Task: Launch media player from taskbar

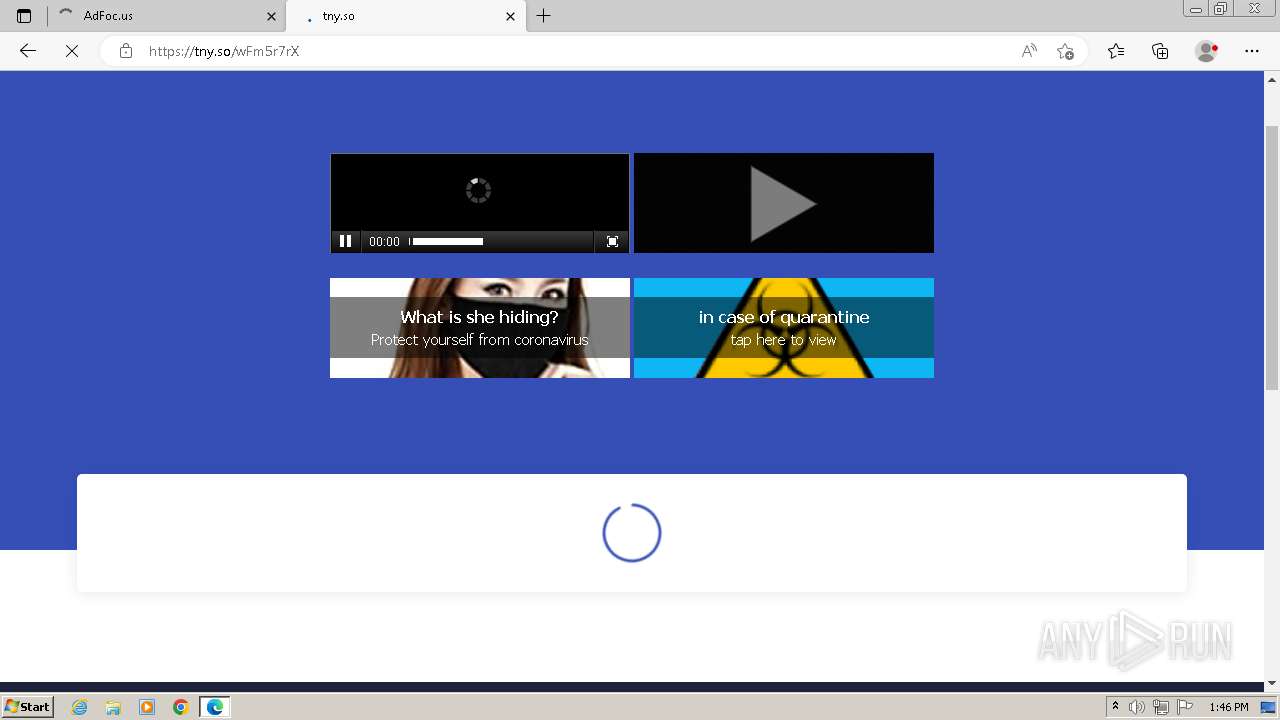Action: pos(147,707)
